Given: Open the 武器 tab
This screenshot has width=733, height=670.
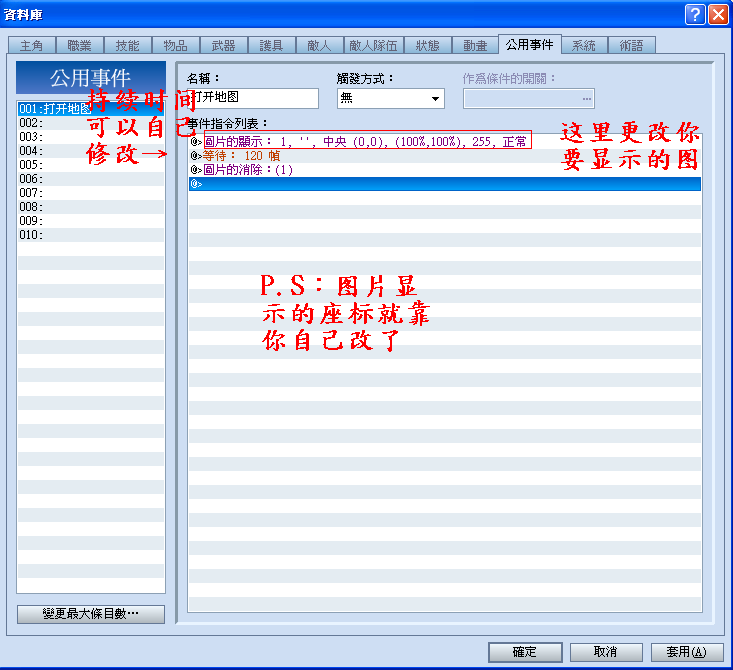Looking at the screenshot, I should coord(223,45).
